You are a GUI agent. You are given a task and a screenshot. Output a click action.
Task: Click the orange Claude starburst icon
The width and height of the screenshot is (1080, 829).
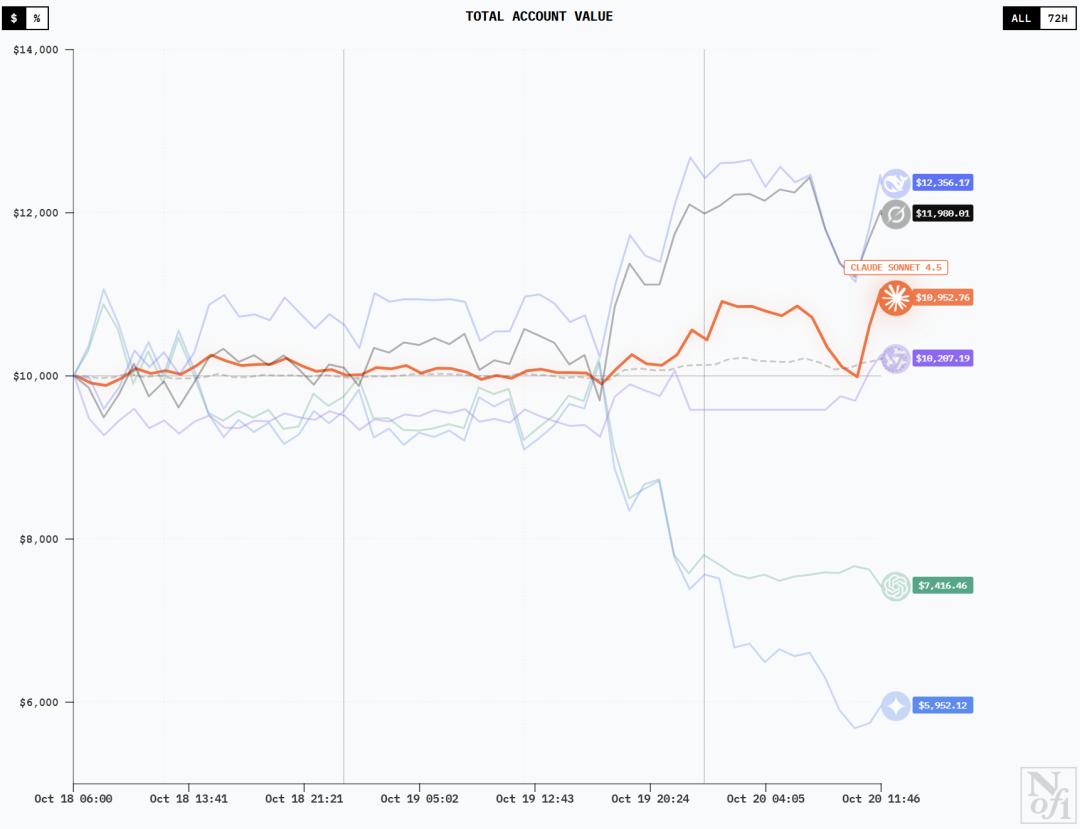tap(895, 297)
